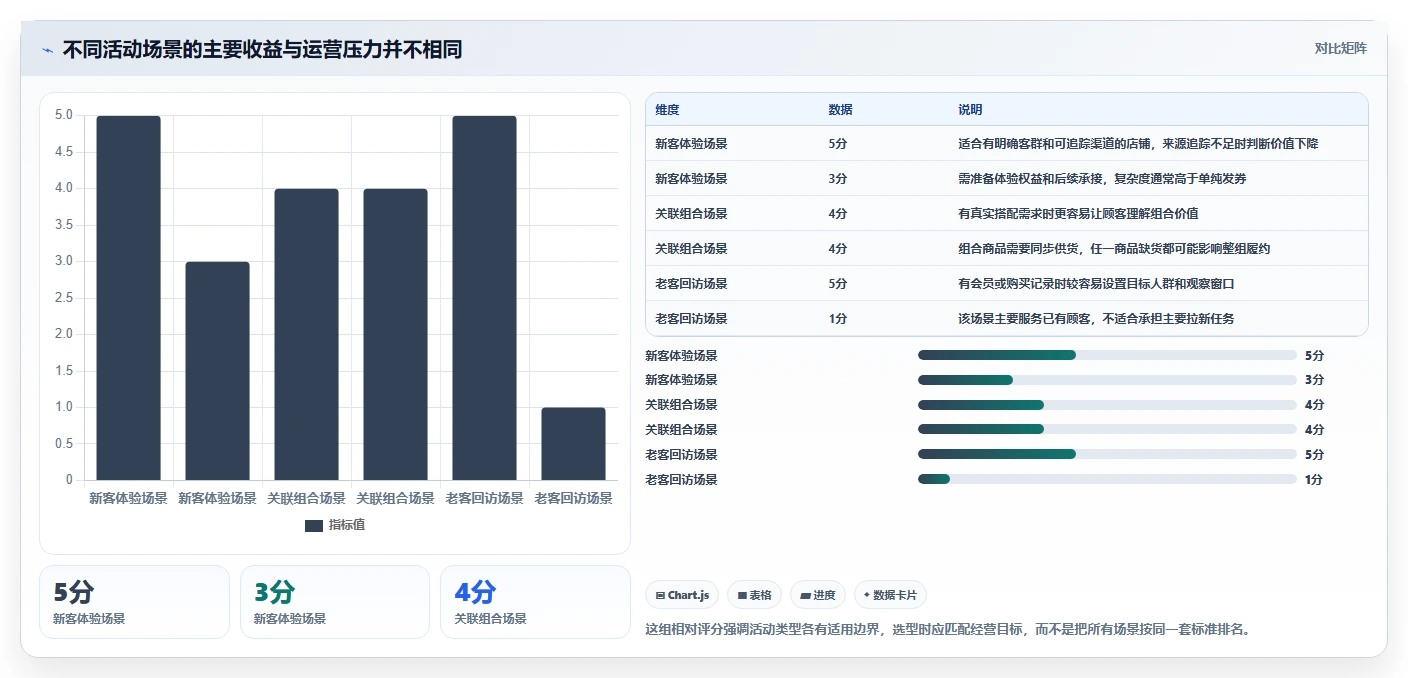Click the 2.5 y-axis label in the chart
Viewport: 1408px width, 678px height.
click(64, 298)
